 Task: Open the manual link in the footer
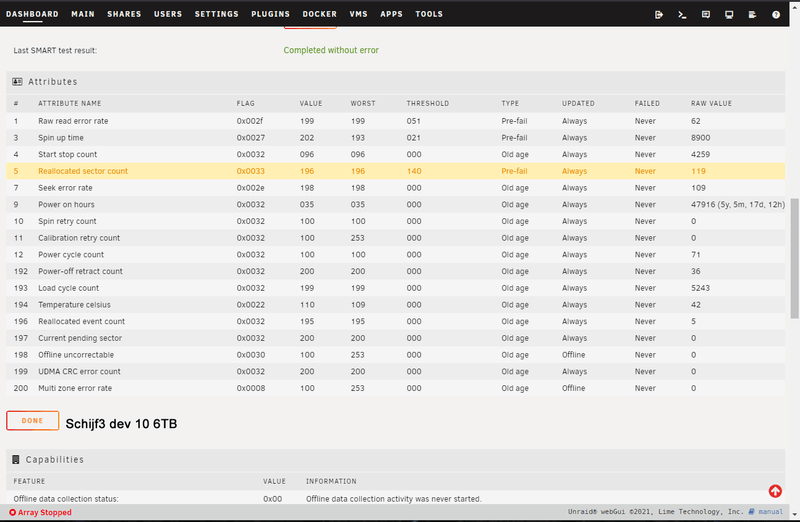770,512
